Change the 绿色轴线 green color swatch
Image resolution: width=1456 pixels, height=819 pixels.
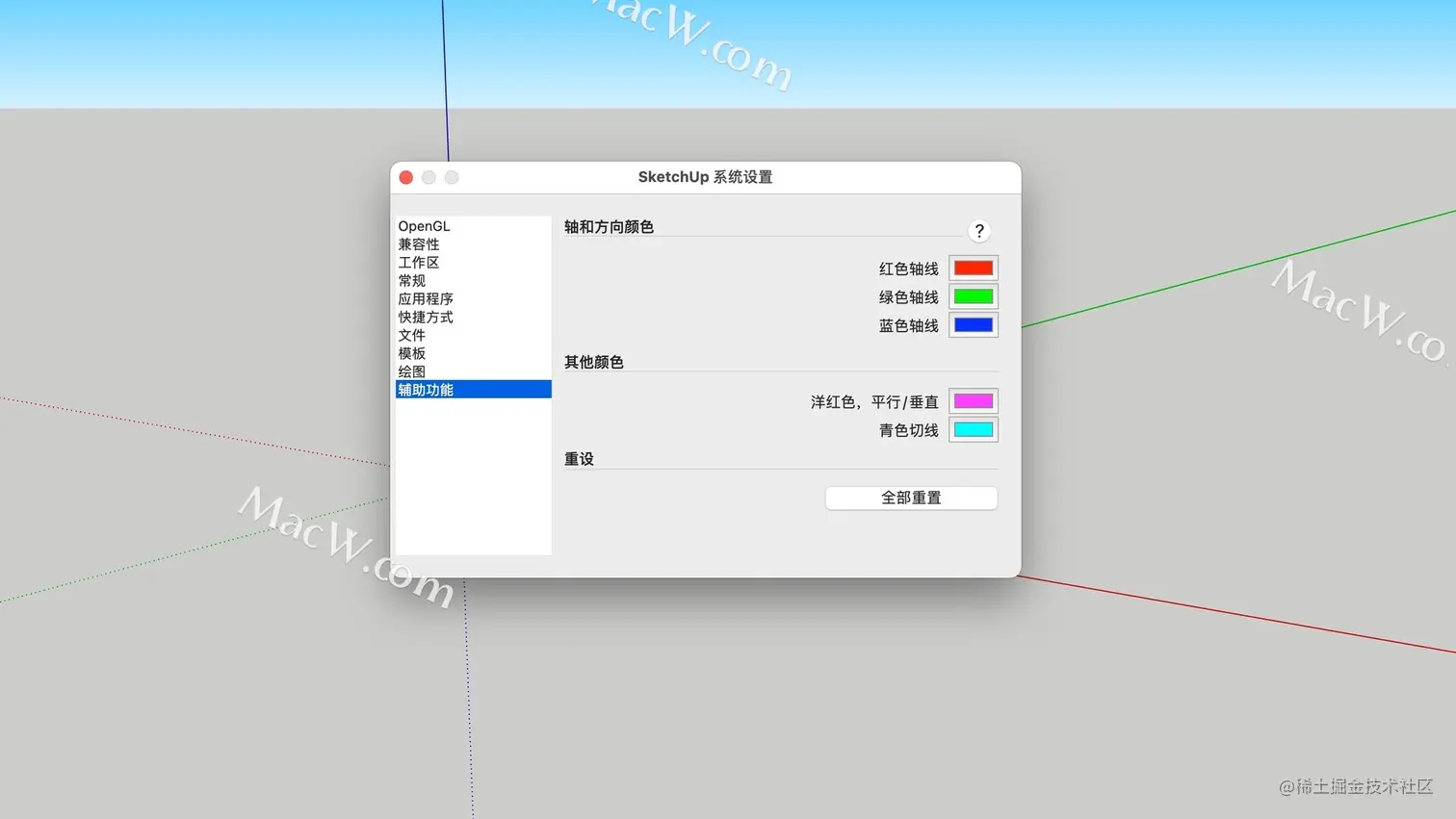click(974, 296)
